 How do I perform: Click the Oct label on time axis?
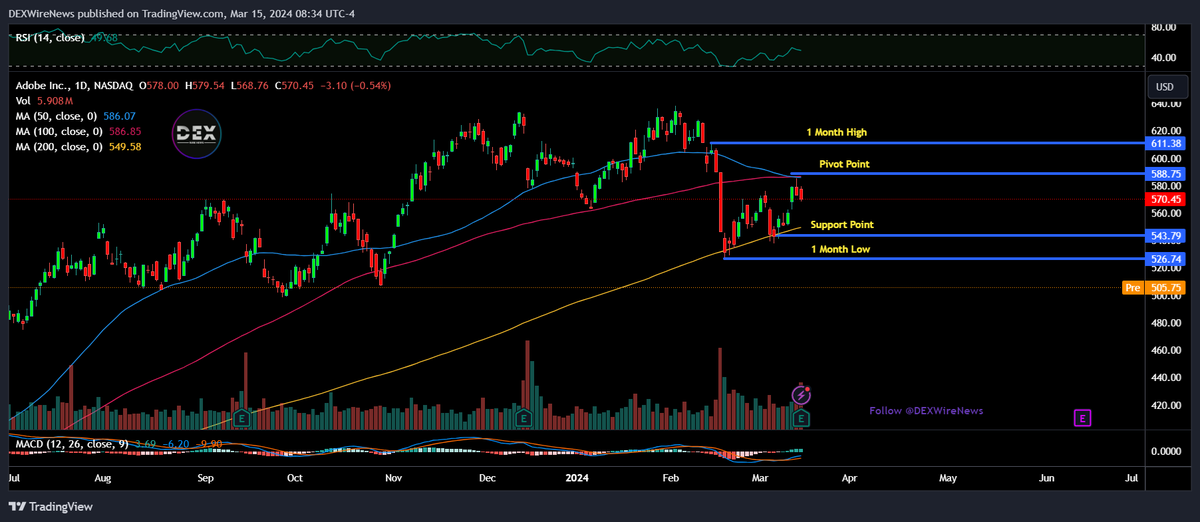[295, 479]
